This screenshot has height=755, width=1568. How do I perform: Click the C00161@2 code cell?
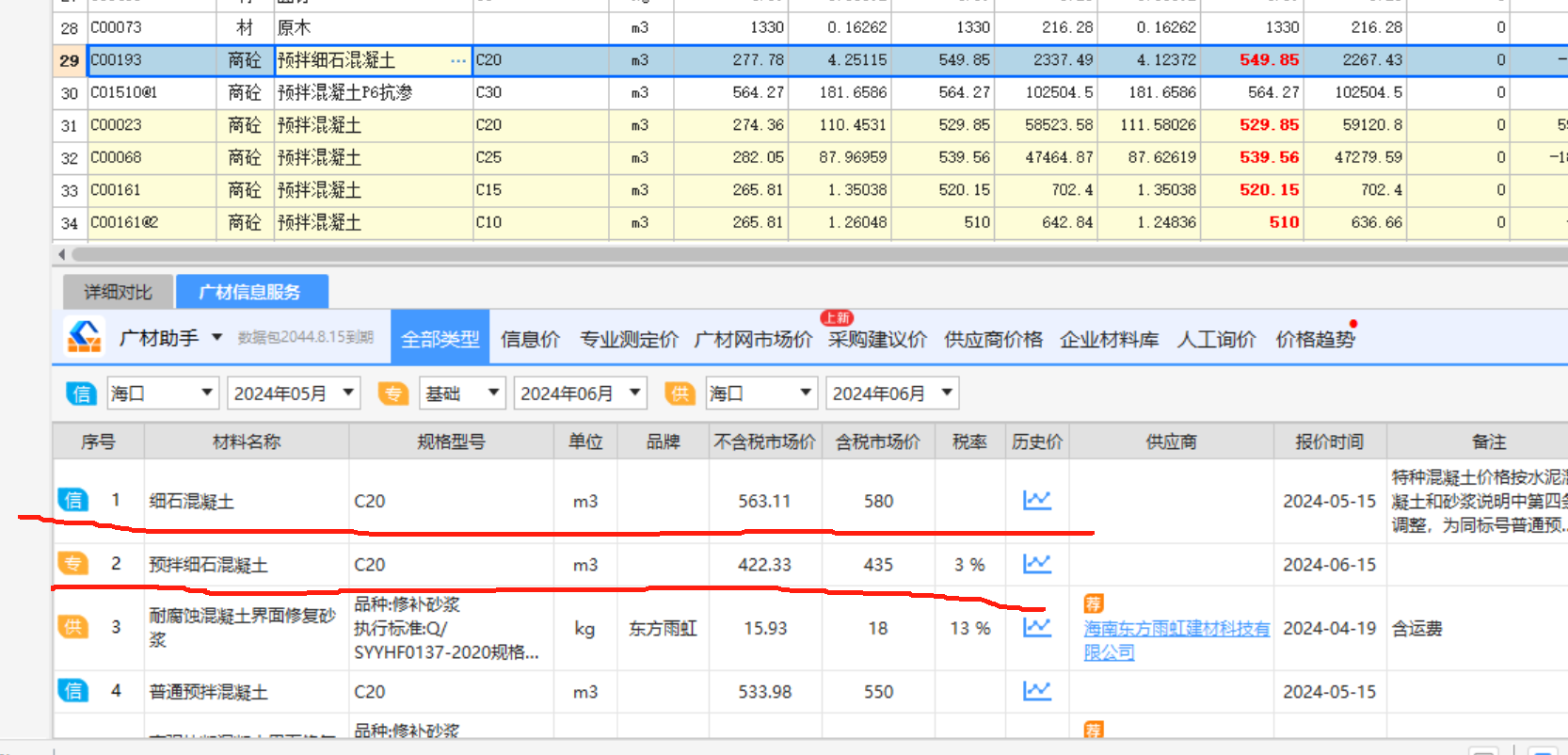pyautogui.click(x=151, y=222)
